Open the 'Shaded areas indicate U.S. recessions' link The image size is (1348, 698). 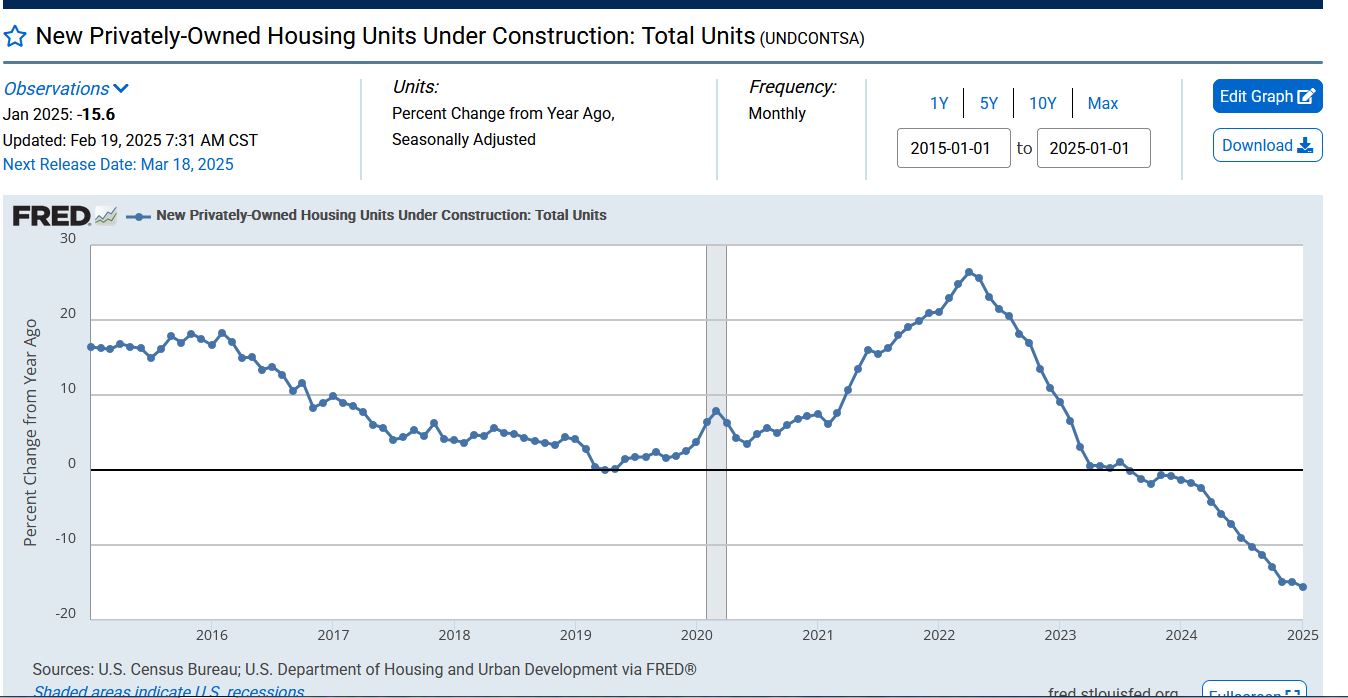click(x=168, y=691)
